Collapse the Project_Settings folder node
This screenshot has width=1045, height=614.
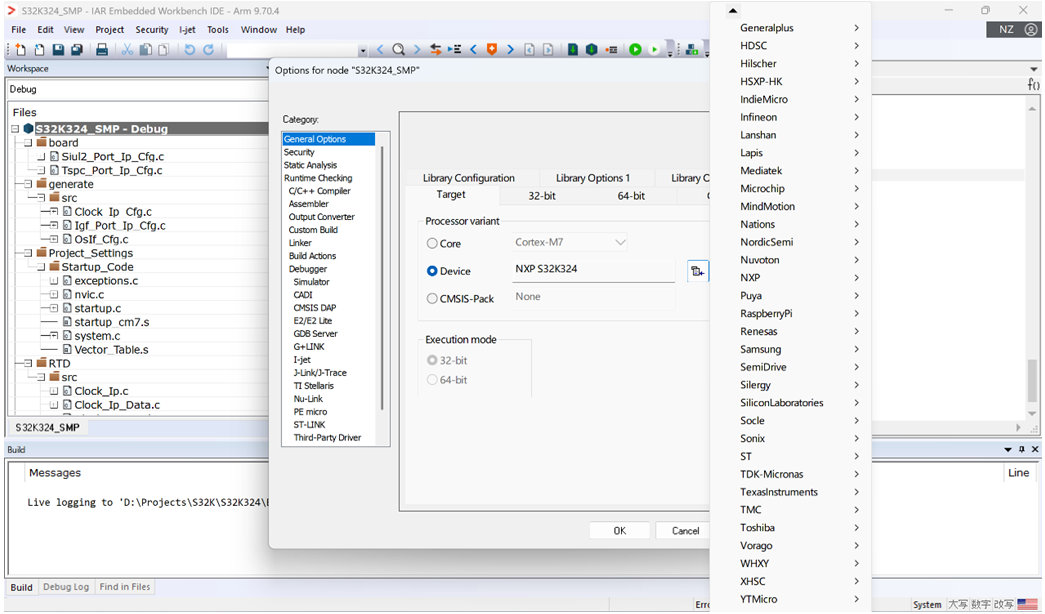click(x=28, y=253)
